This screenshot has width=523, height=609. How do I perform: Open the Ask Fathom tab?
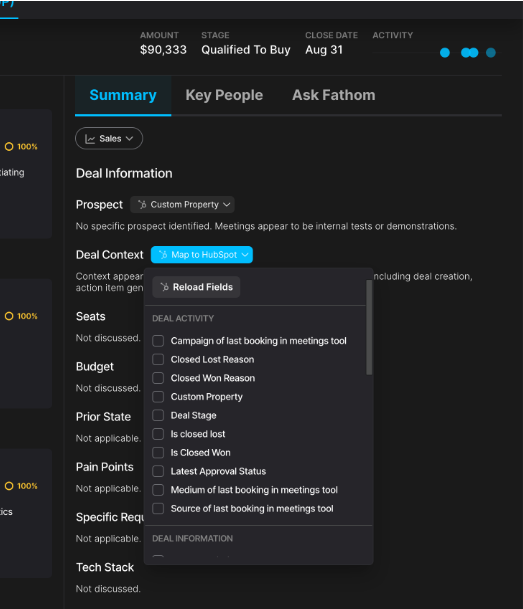(334, 95)
